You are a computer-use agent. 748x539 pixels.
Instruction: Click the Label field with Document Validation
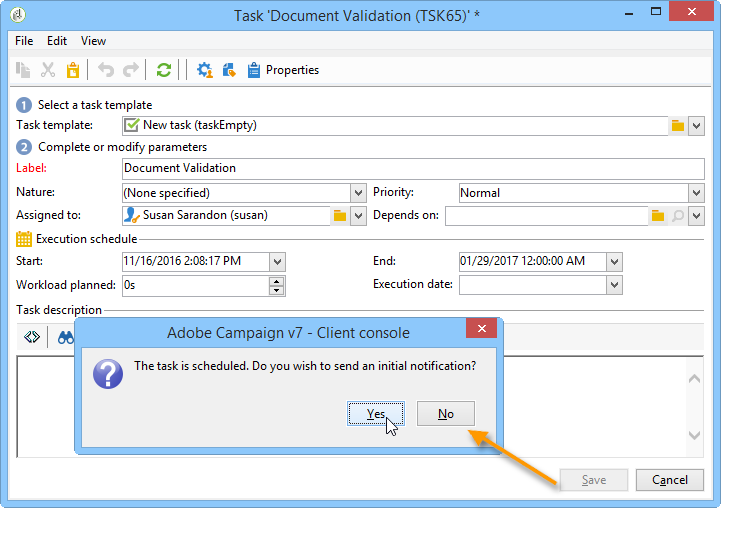coord(413,169)
